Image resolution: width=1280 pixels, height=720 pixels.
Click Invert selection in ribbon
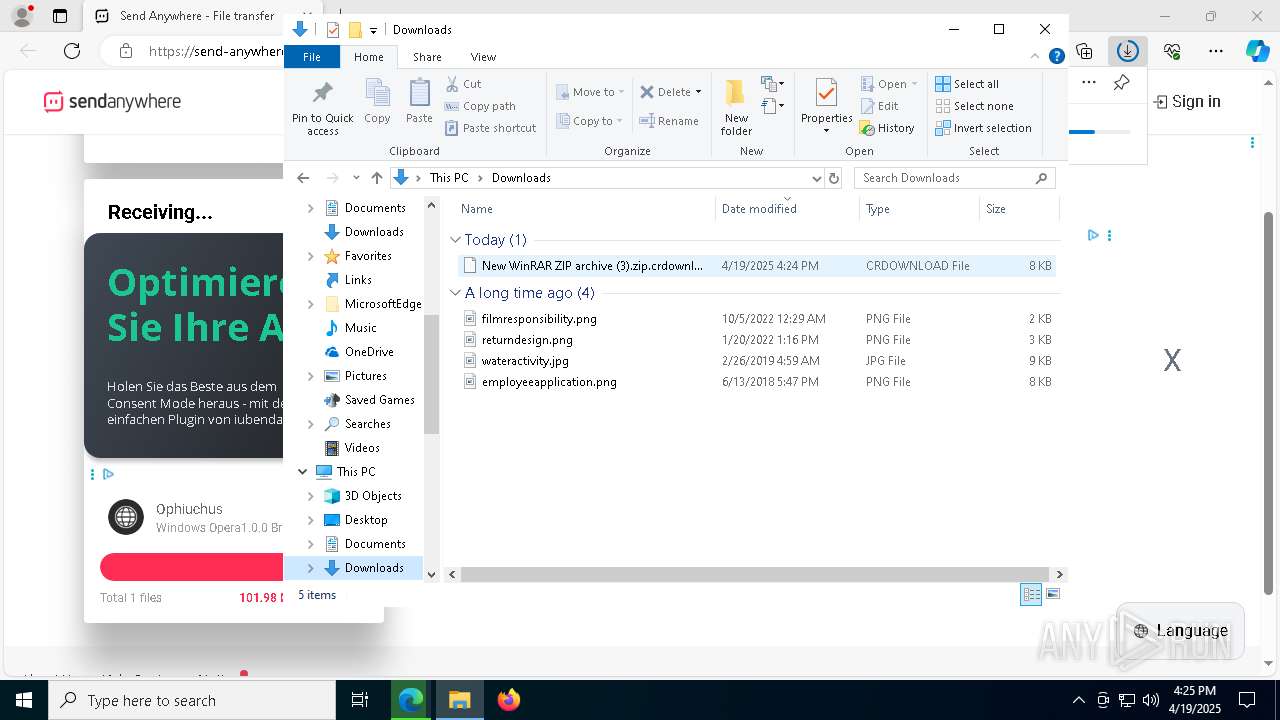(x=983, y=128)
